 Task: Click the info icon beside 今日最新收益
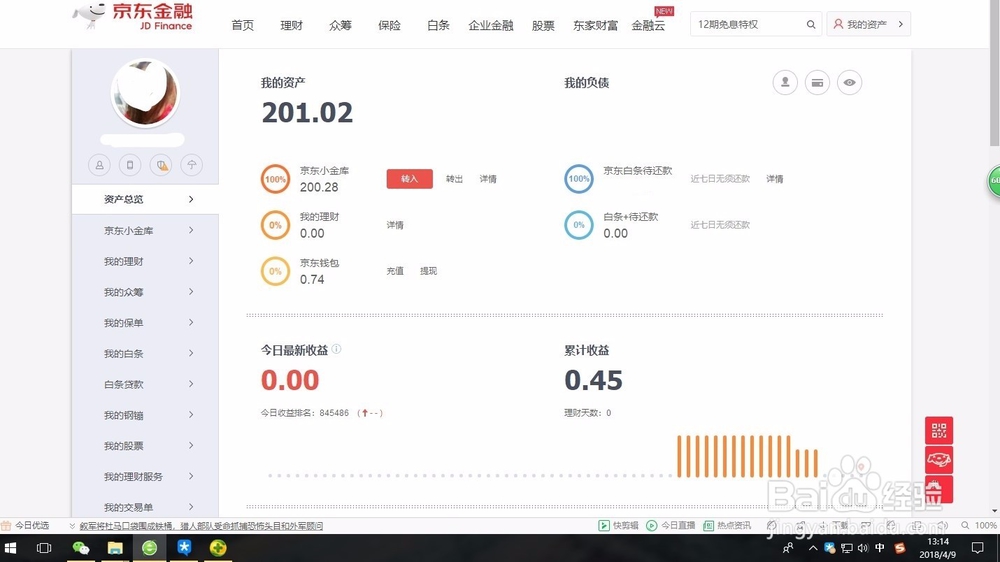click(x=336, y=349)
